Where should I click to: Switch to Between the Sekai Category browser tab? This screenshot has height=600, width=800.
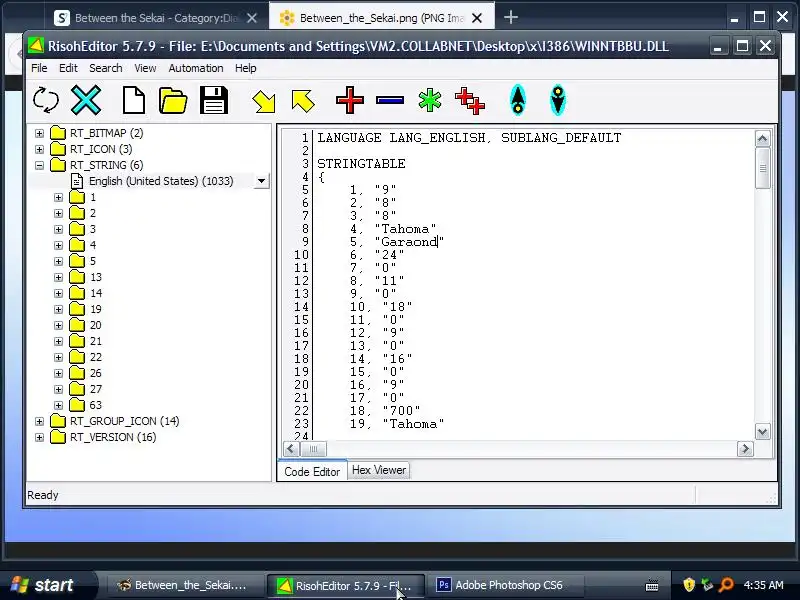156,18
